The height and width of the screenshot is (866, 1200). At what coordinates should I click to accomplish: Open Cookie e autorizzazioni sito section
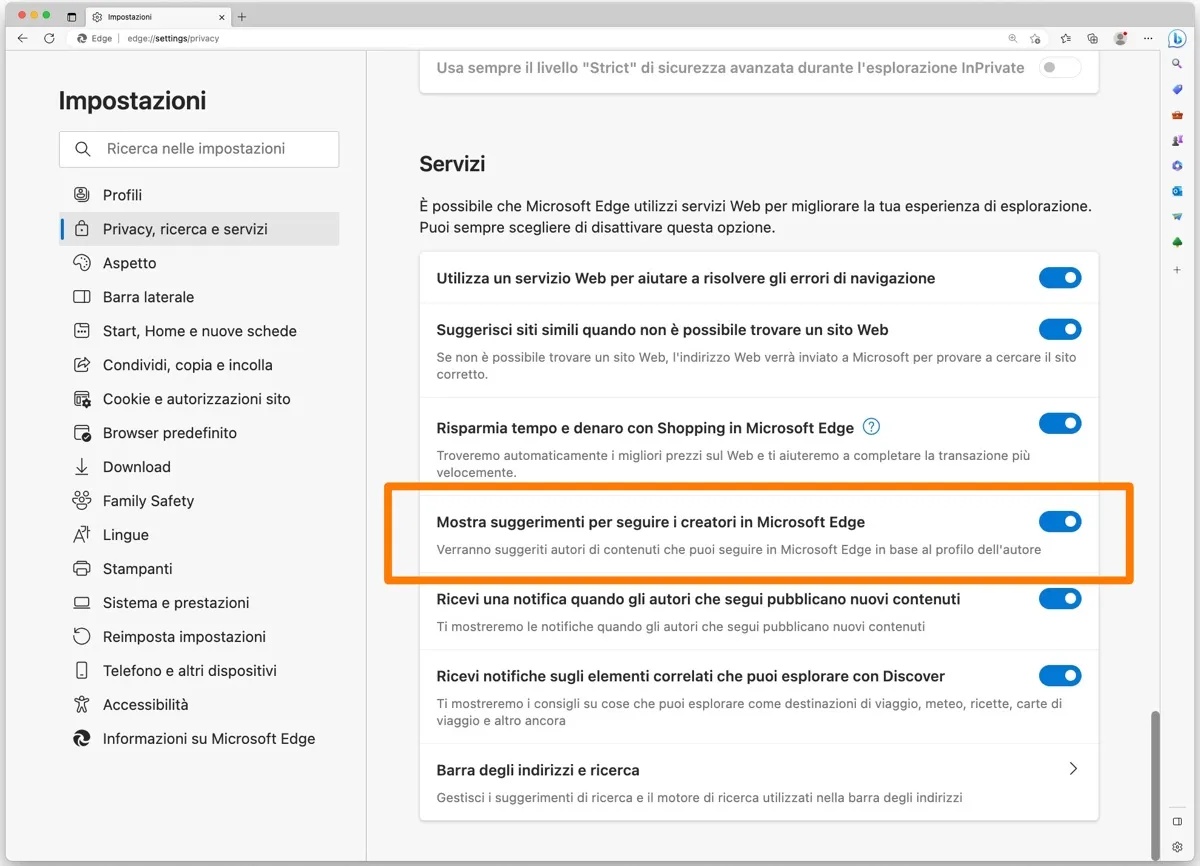click(199, 399)
